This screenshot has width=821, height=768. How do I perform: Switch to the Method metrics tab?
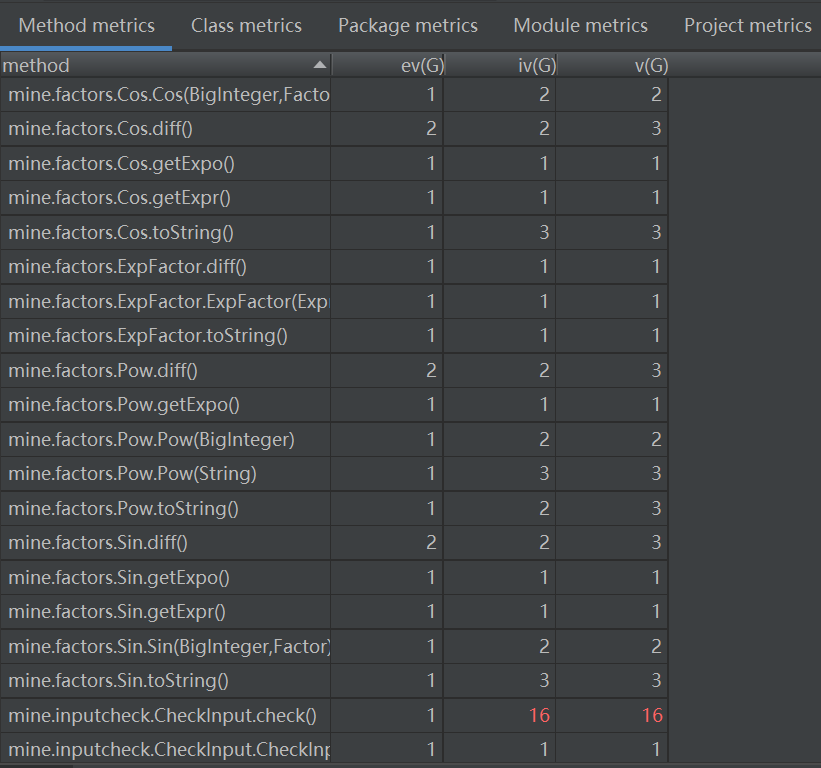86,25
